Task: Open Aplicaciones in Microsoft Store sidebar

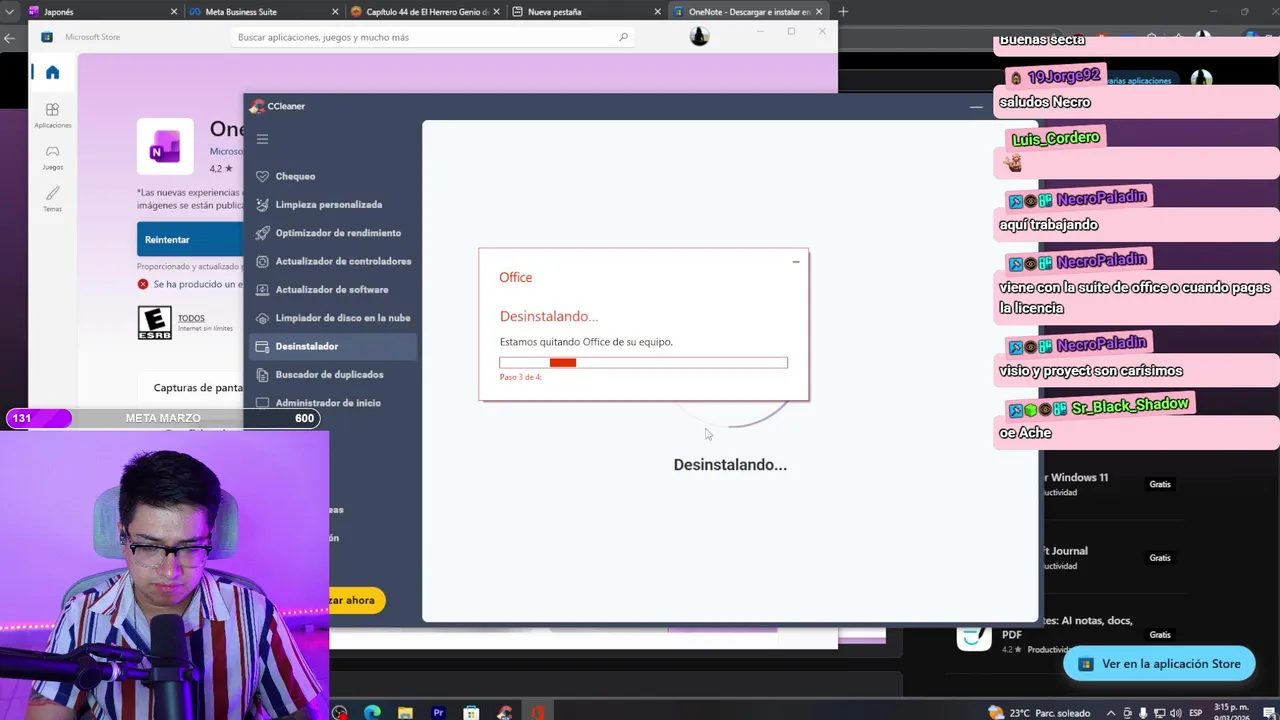Action: pos(52,114)
